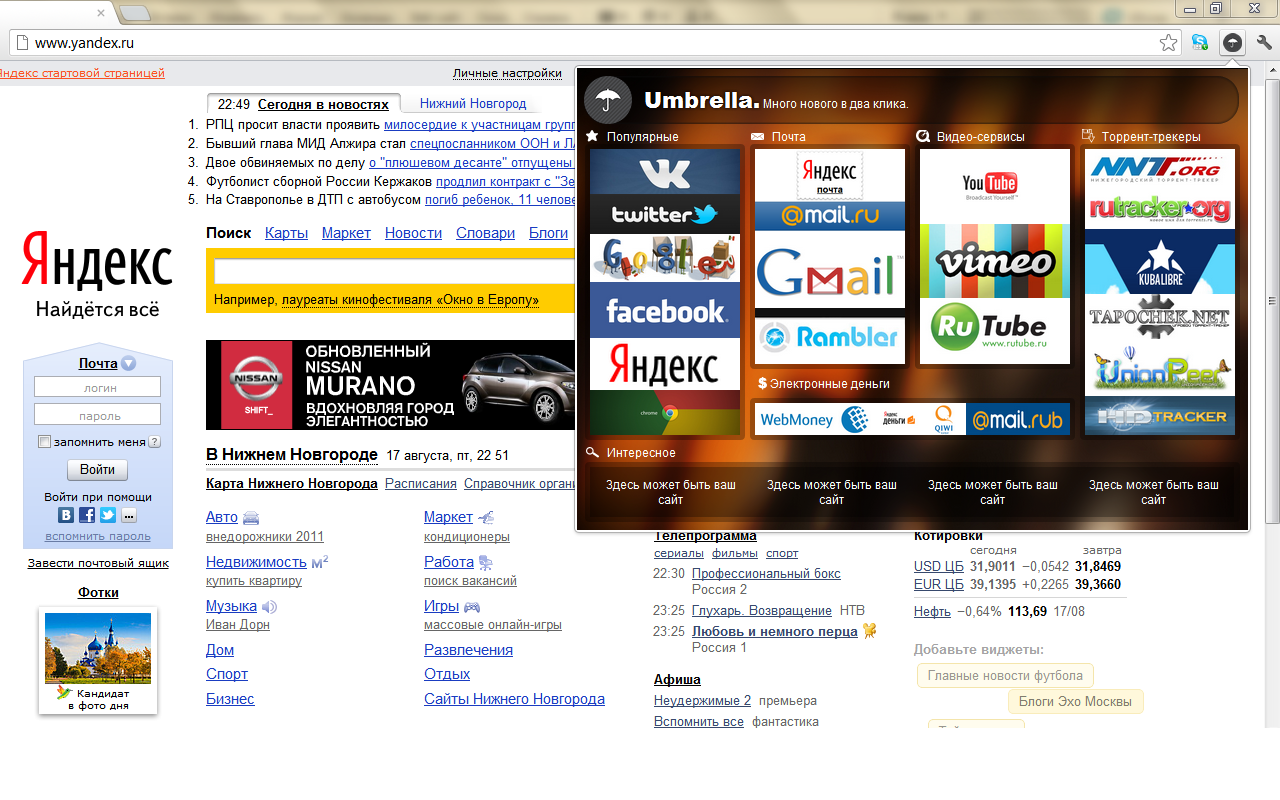Open the Фотки photo of the day thumbnail
This screenshot has width=1280, height=800.
pyautogui.click(x=98, y=649)
